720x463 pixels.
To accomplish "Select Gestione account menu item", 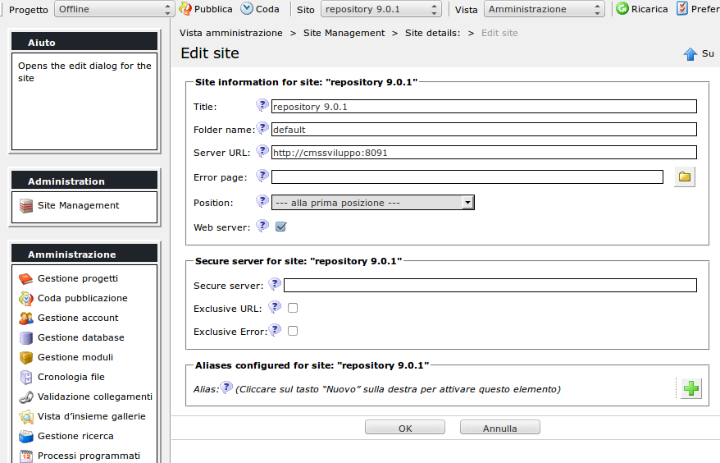I will tap(77, 318).
